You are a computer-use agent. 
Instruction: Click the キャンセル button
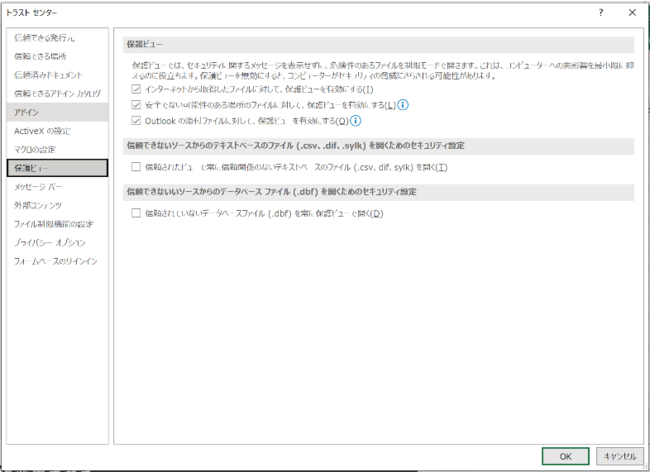620,456
